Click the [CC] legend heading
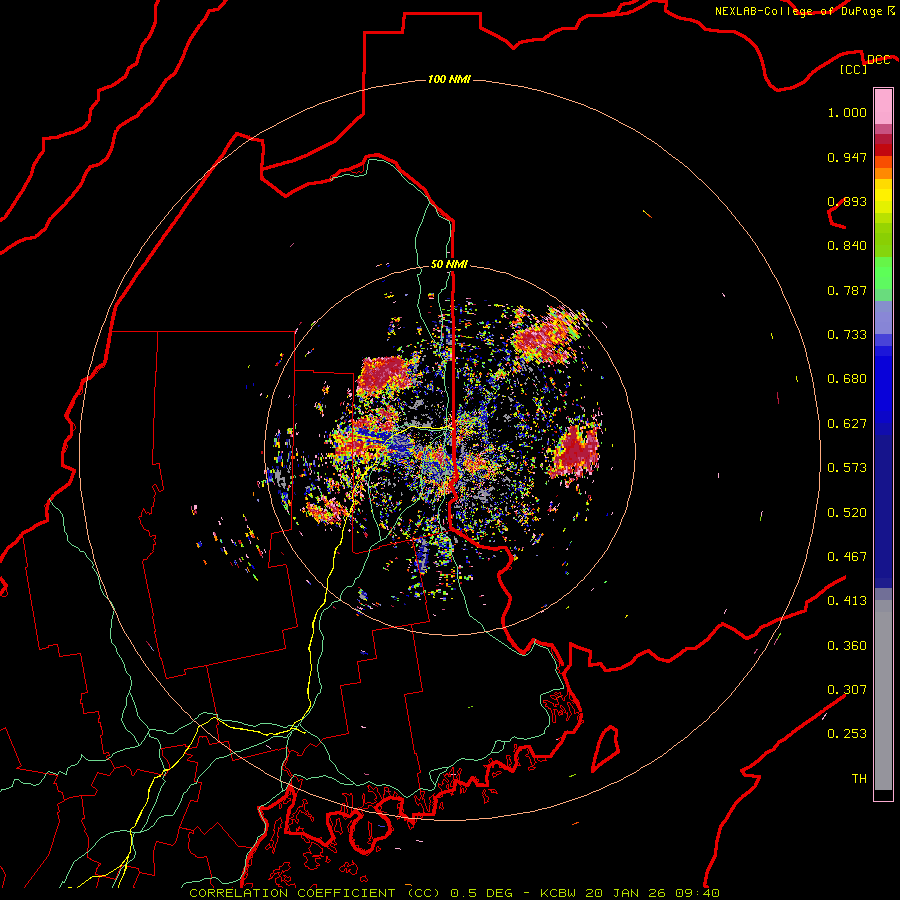 854,69
